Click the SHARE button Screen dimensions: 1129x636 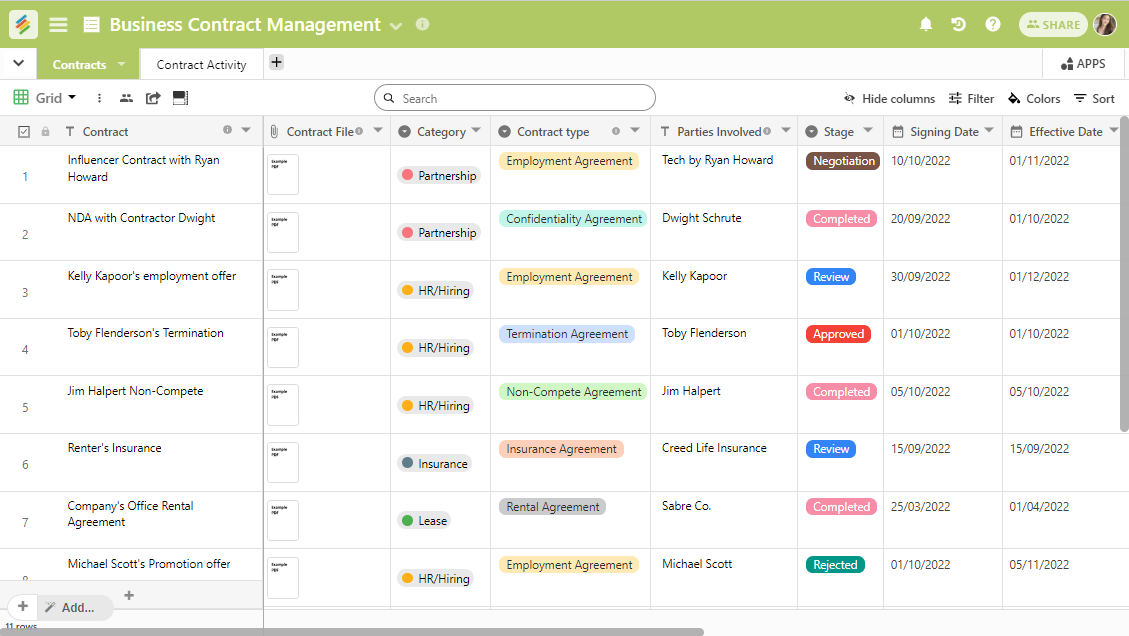(x=1052, y=24)
